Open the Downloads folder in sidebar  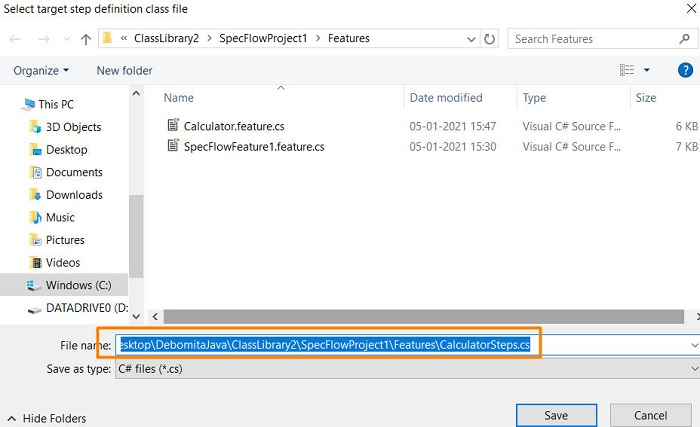(x=74, y=195)
